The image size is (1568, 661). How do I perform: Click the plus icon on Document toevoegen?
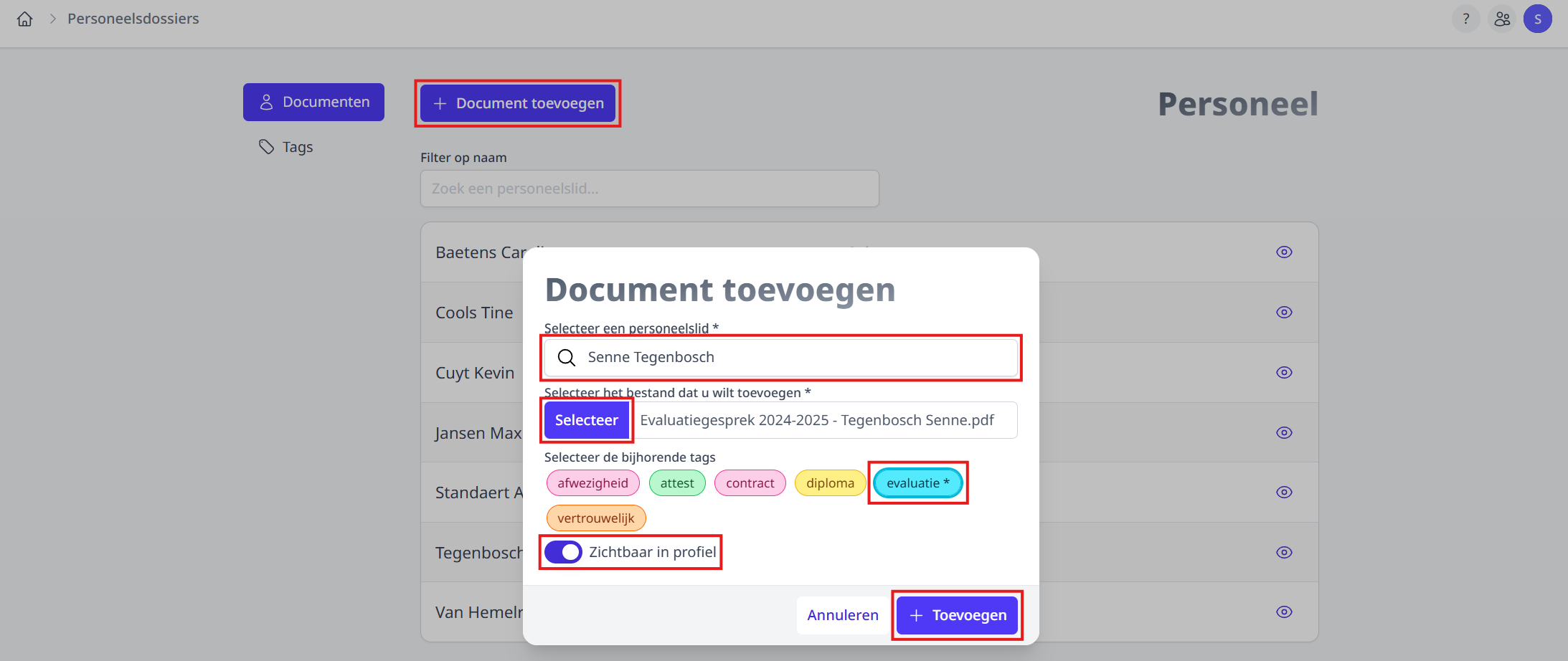[x=440, y=103]
